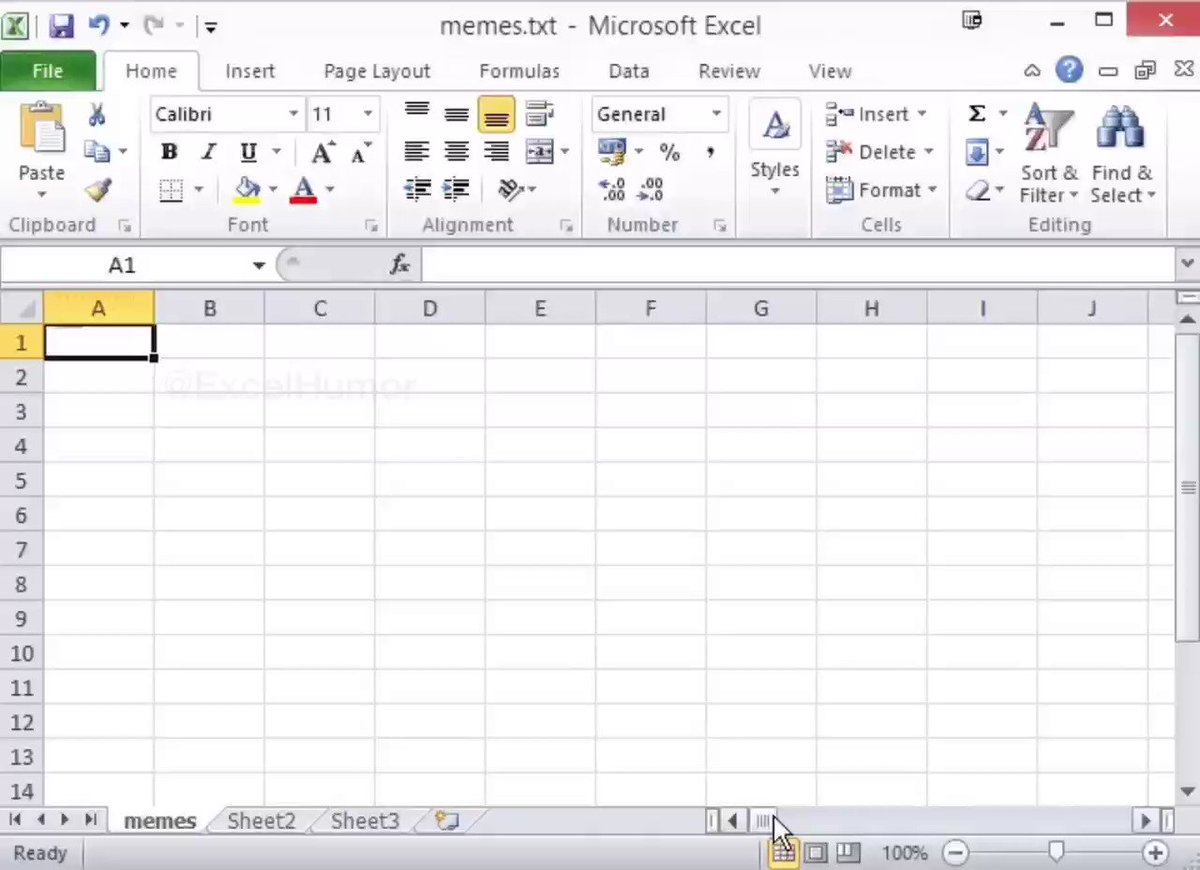Select the Format Painter brush
Image resolution: width=1200 pixels, height=870 pixels.
[97, 189]
